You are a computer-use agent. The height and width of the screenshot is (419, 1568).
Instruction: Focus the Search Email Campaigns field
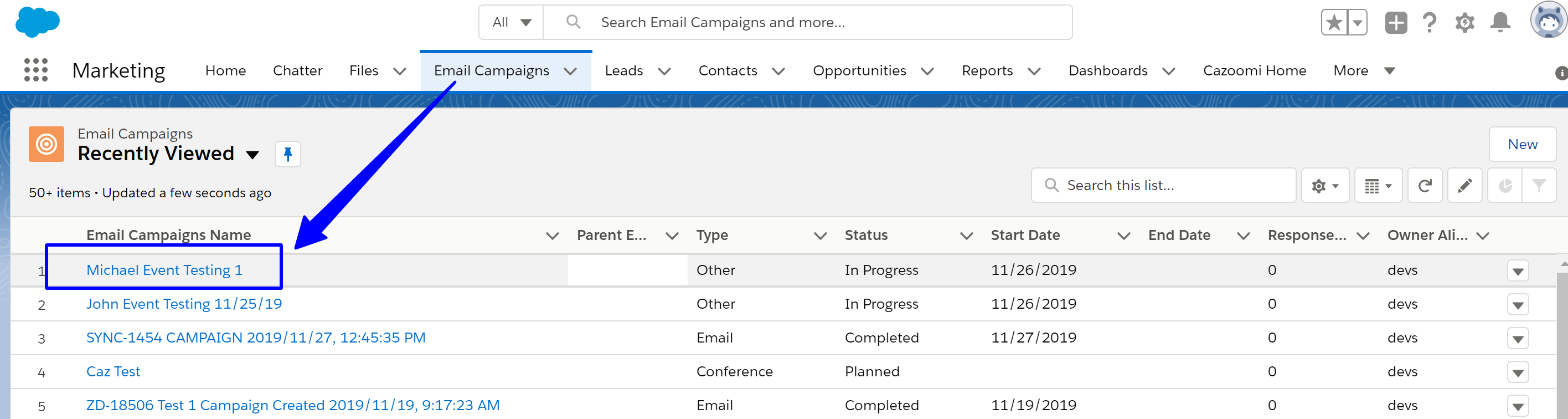(x=807, y=23)
